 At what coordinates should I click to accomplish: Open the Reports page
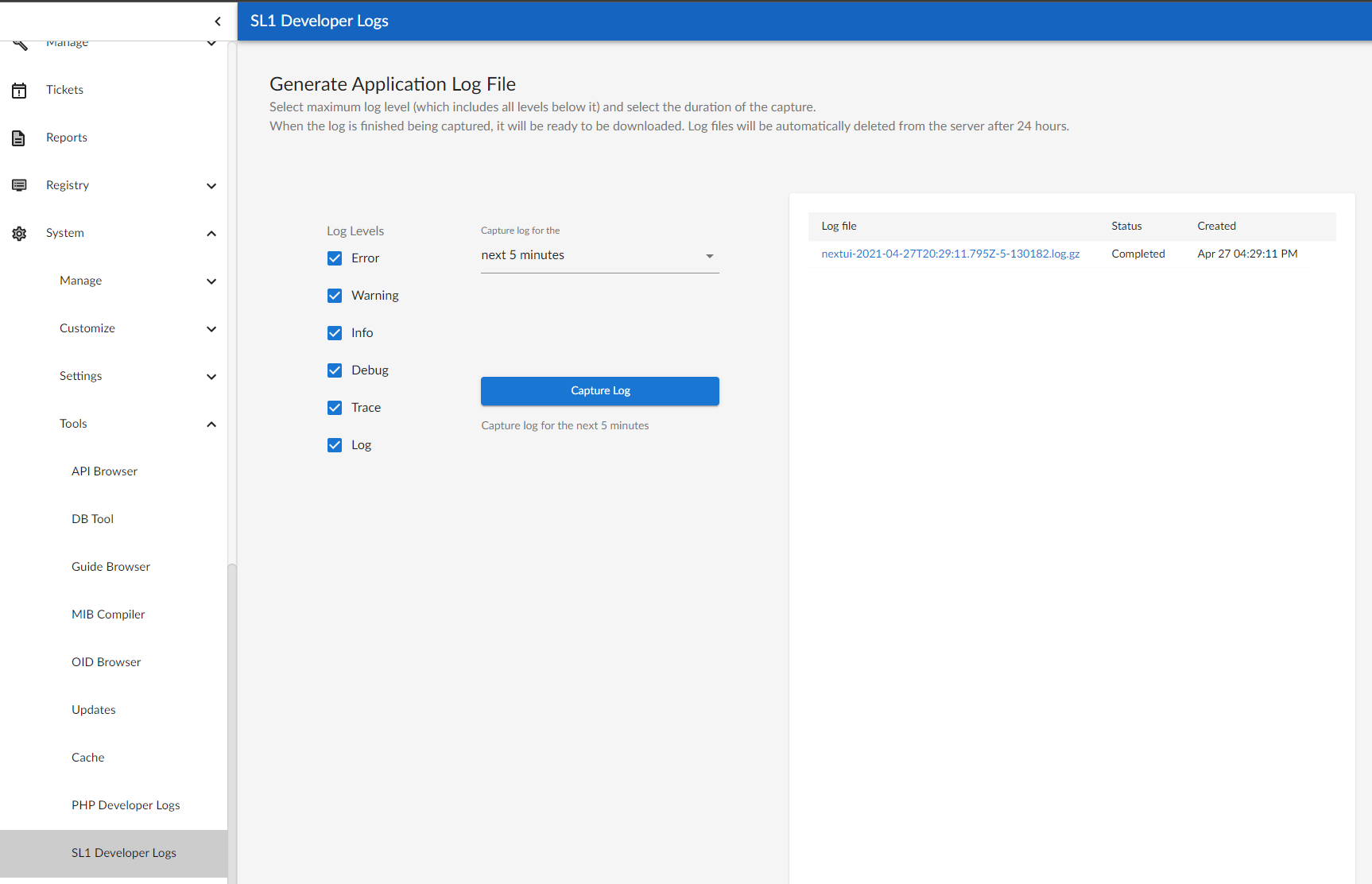[67, 138]
